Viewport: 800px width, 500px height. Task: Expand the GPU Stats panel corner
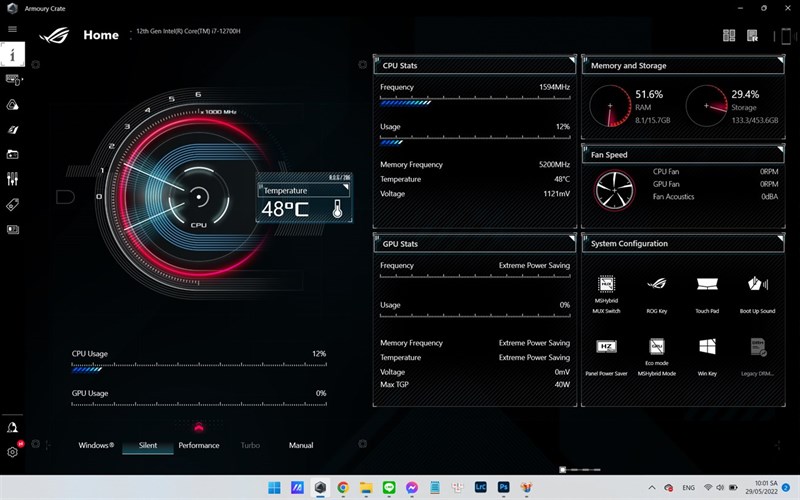click(572, 238)
